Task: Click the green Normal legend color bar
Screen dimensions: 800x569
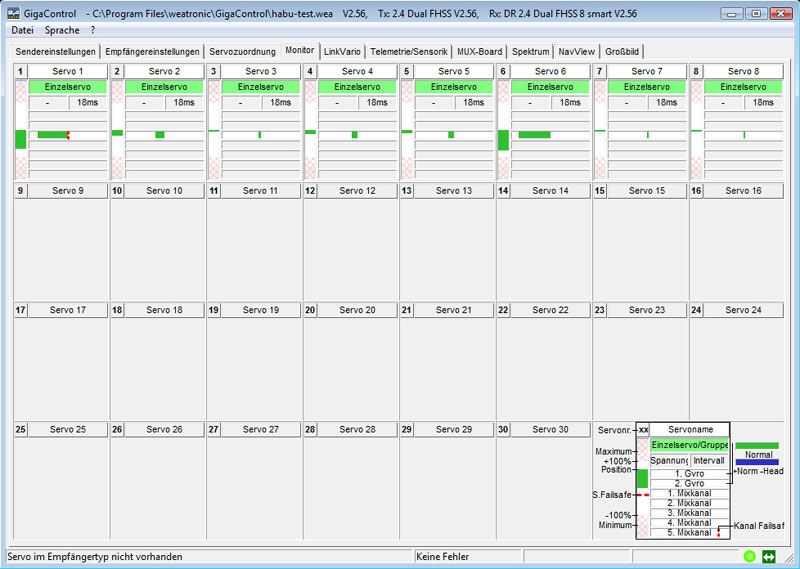Action: click(757, 446)
